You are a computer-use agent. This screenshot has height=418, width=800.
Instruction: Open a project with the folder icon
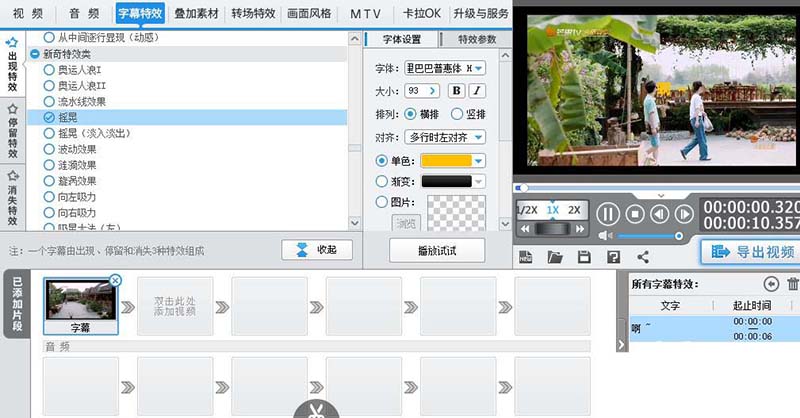(x=556, y=257)
